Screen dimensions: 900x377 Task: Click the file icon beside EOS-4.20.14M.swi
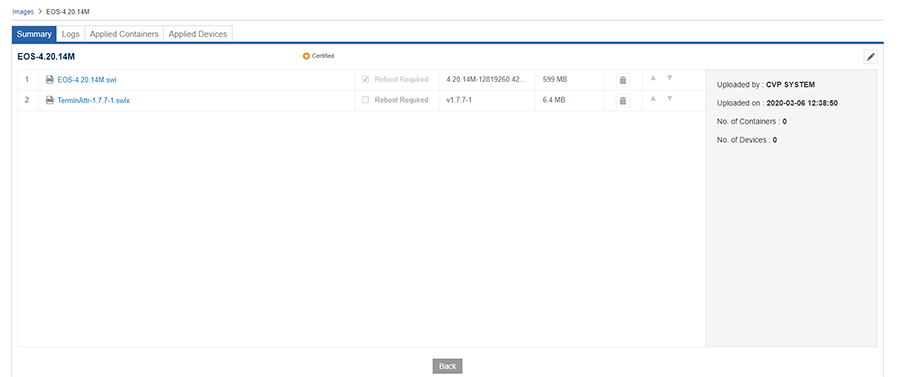(x=50, y=80)
